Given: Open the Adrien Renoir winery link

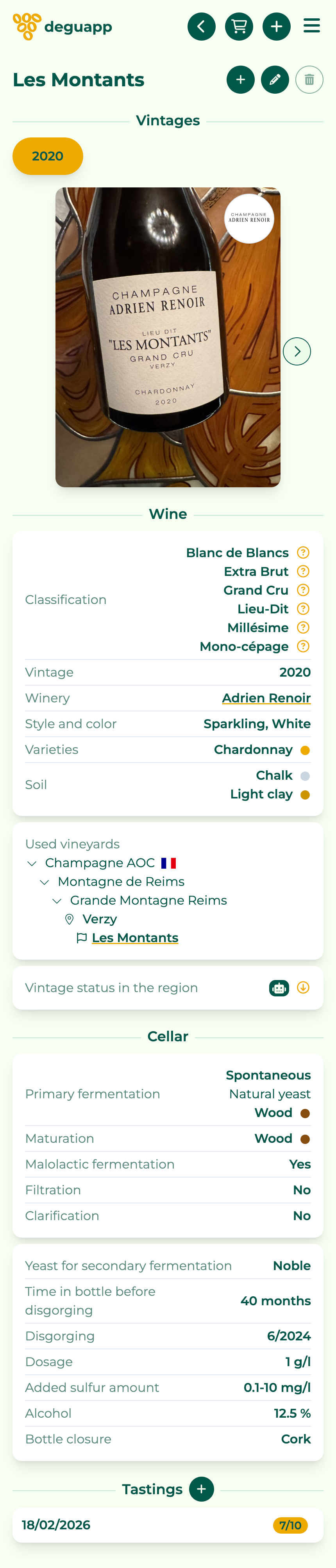Looking at the screenshot, I should pyautogui.click(x=266, y=698).
